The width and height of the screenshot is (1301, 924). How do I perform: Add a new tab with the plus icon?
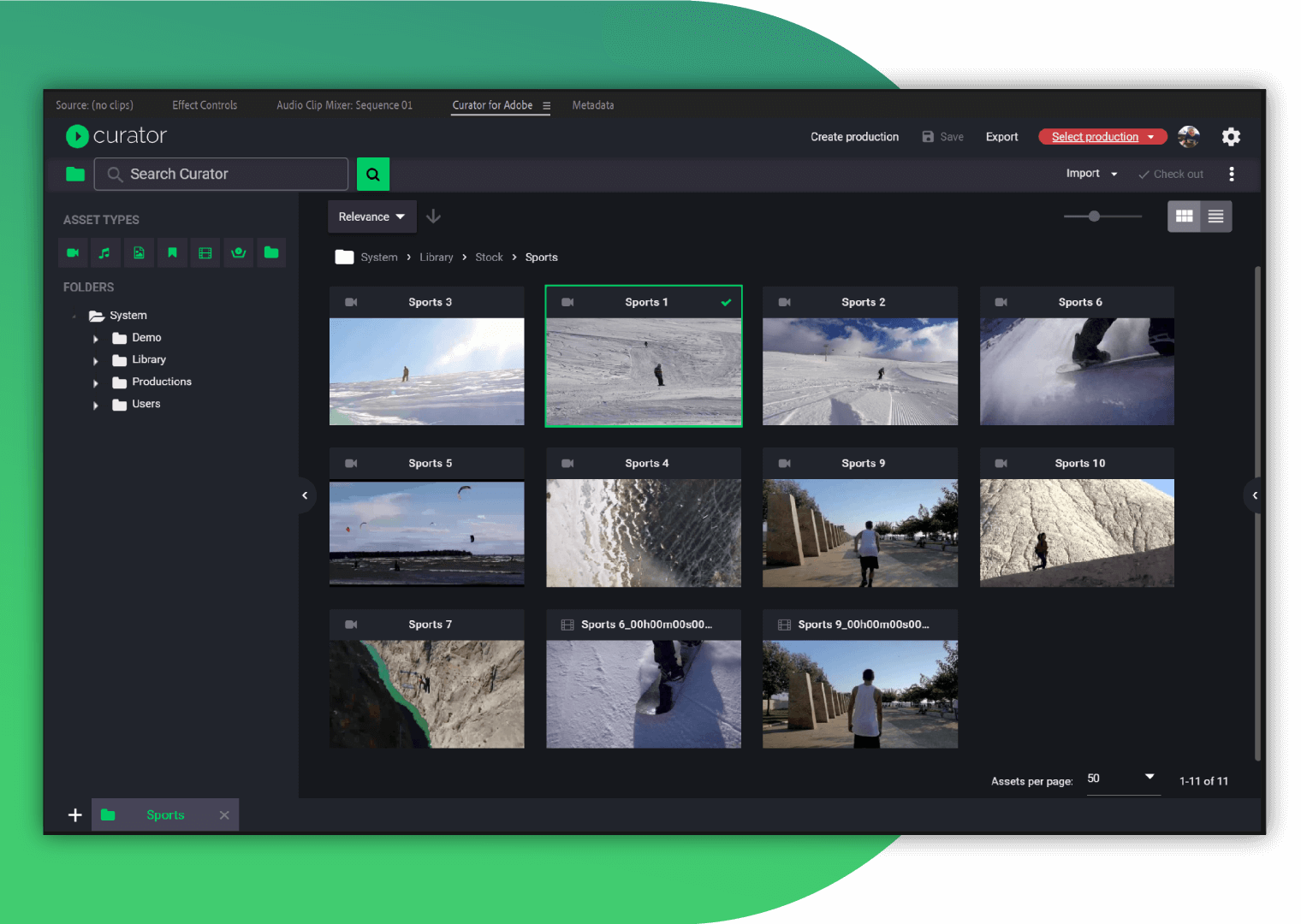(x=75, y=815)
